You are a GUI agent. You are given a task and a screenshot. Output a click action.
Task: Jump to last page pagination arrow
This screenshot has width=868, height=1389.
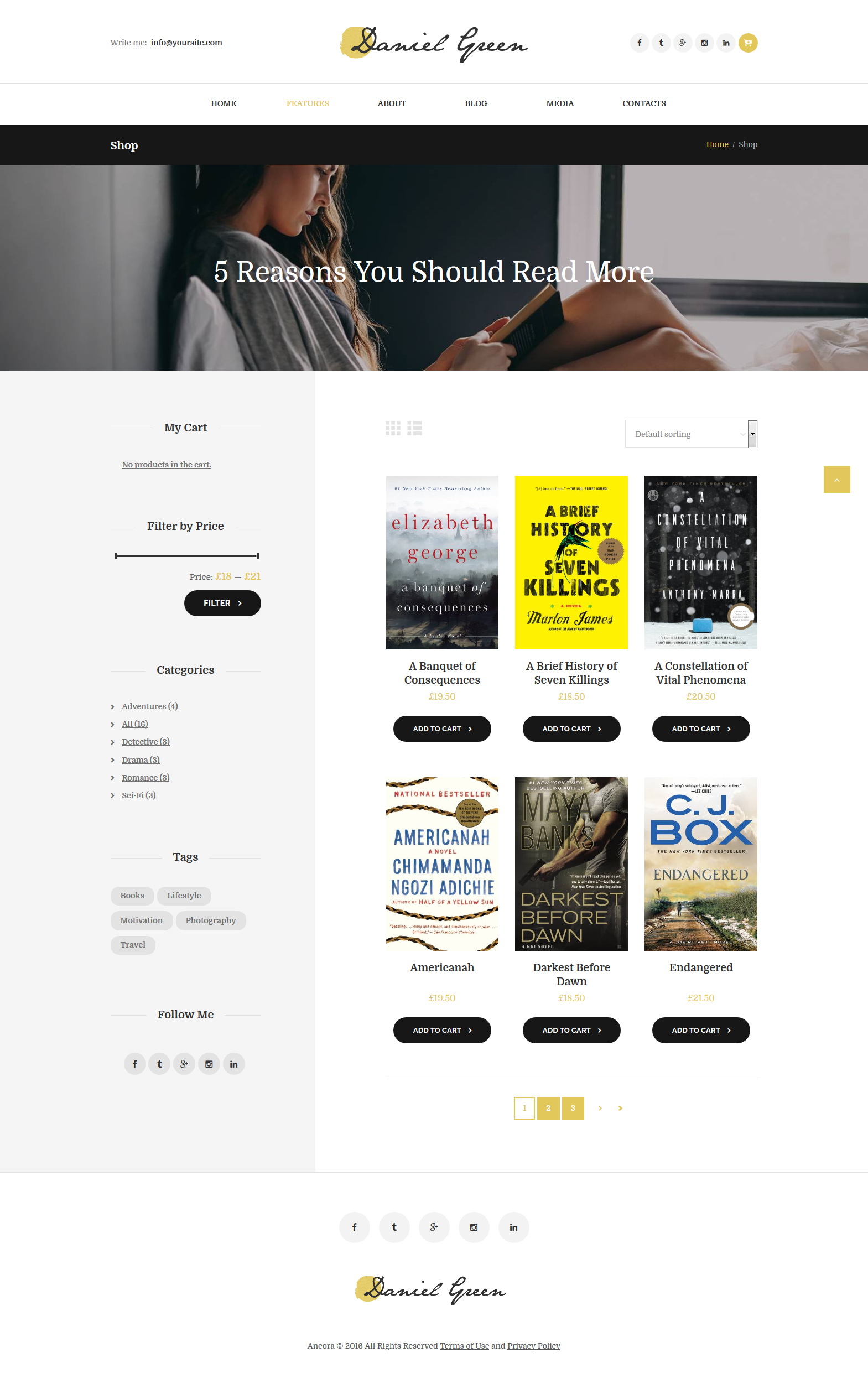point(620,1108)
